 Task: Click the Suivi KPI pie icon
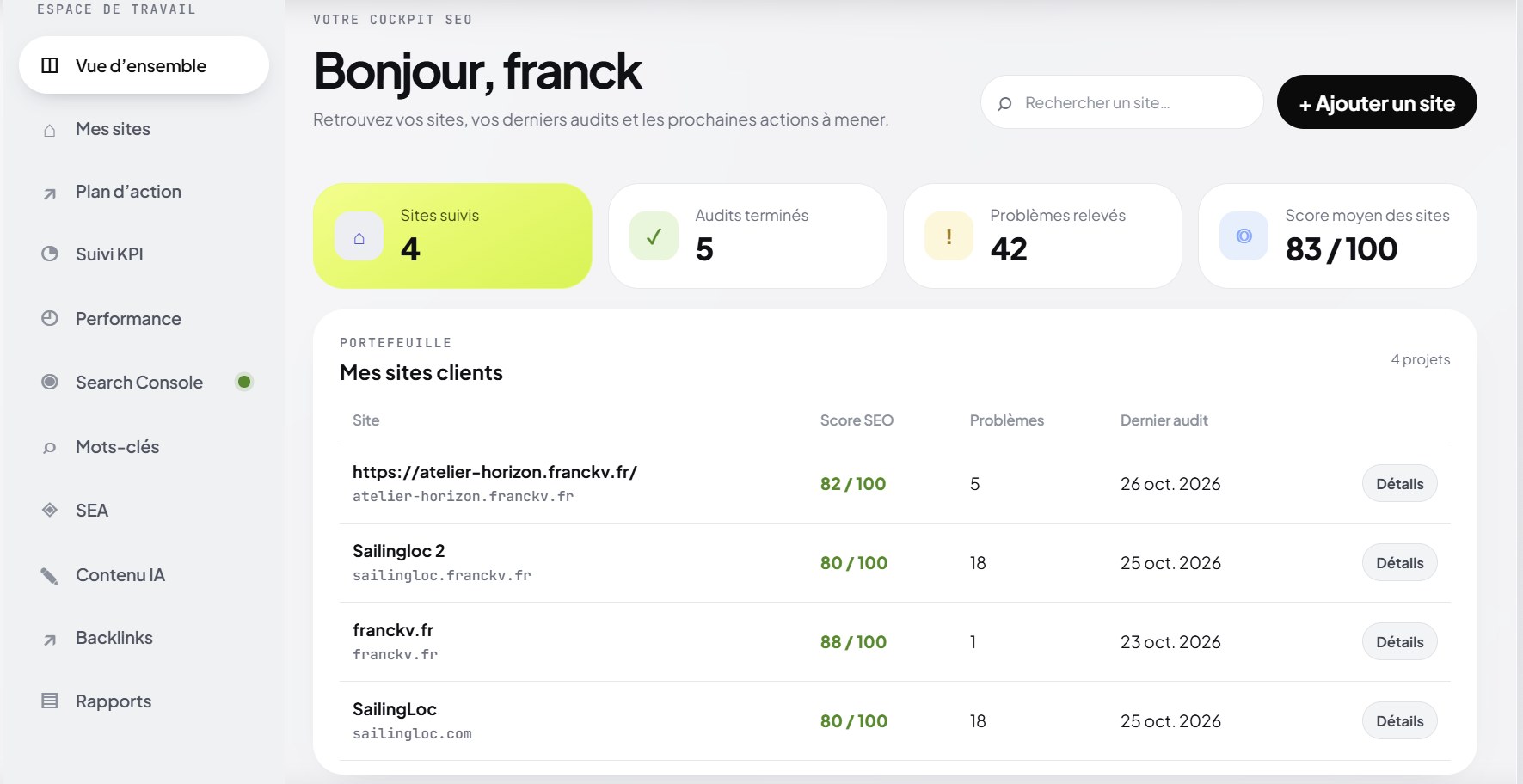(50, 254)
